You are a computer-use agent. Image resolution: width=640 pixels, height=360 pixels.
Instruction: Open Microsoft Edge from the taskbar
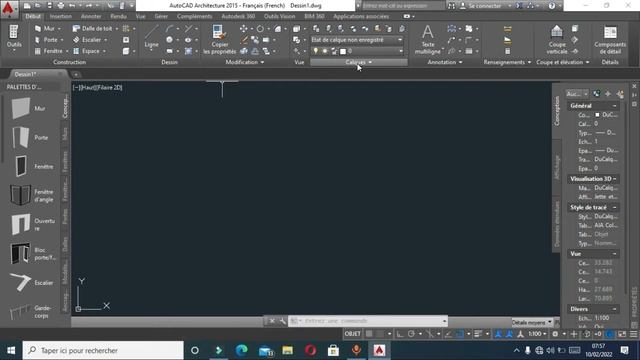(242, 350)
